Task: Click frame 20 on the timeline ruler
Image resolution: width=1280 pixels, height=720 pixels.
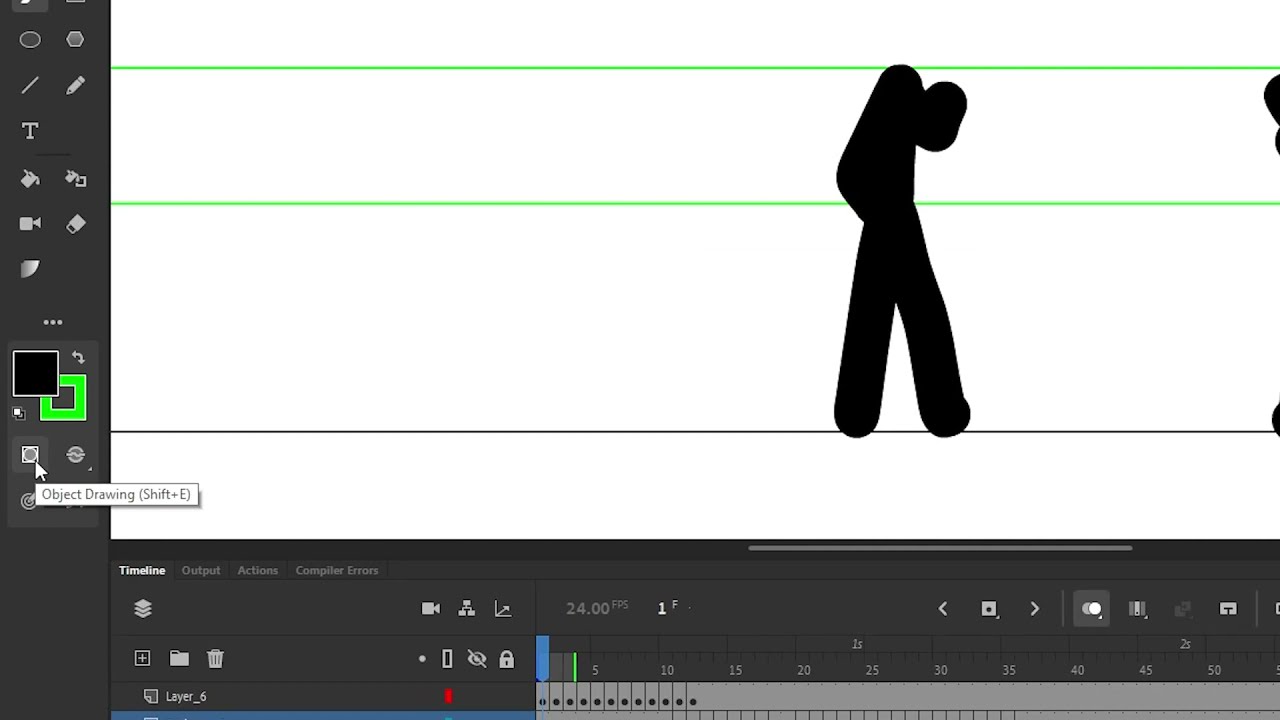Action: (803, 669)
